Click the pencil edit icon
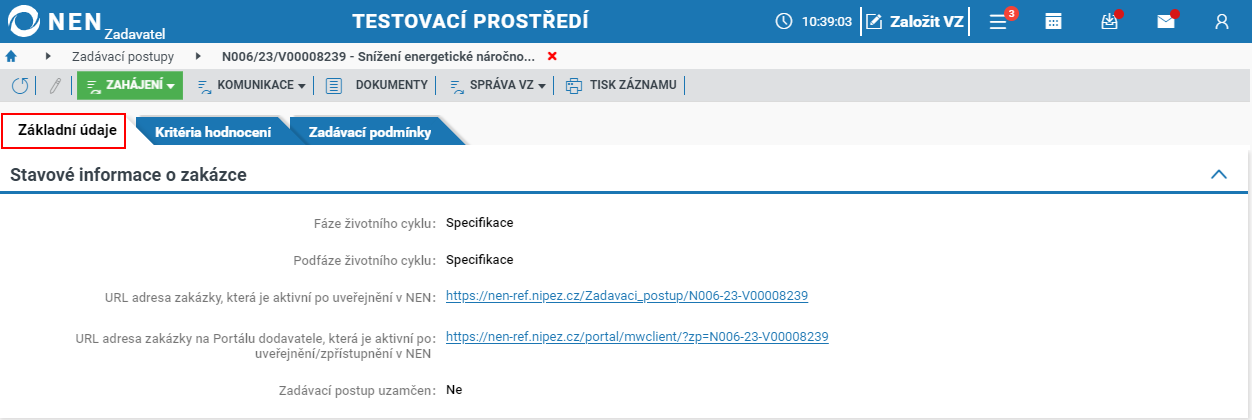The width and height of the screenshot is (1252, 420). pyautogui.click(x=55, y=86)
